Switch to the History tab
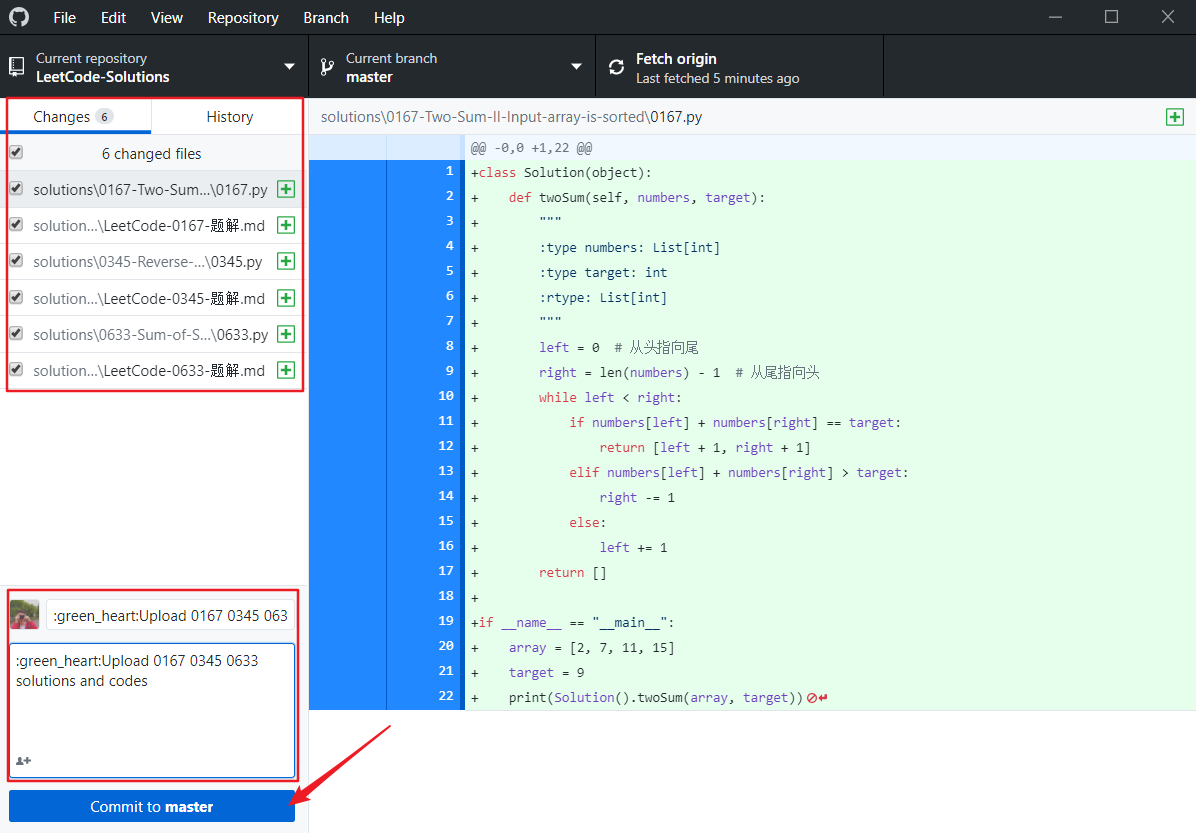The image size is (1196, 833). tap(230, 117)
